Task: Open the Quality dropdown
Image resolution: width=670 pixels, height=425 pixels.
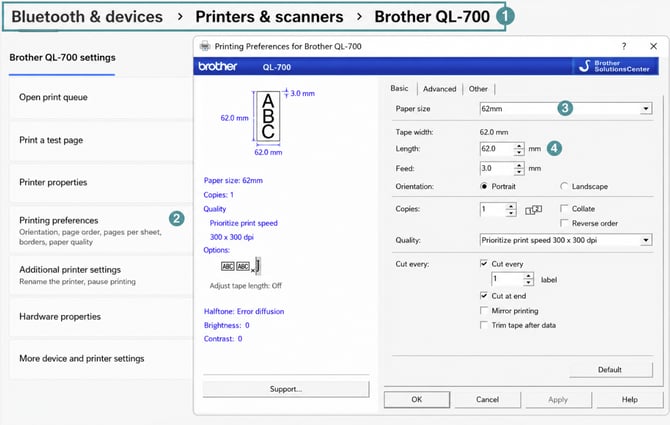Action: 646,240
